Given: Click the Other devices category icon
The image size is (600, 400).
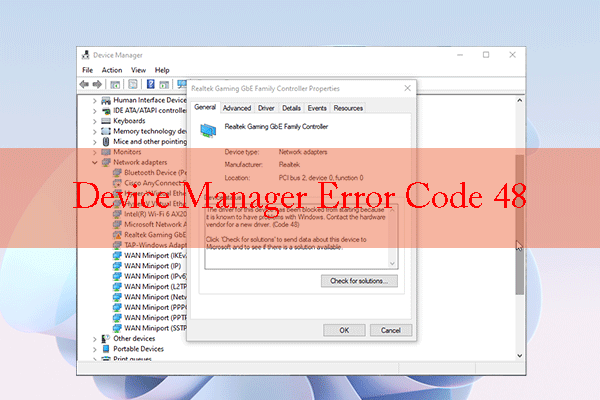Looking at the screenshot, I should click(x=106, y=338).
